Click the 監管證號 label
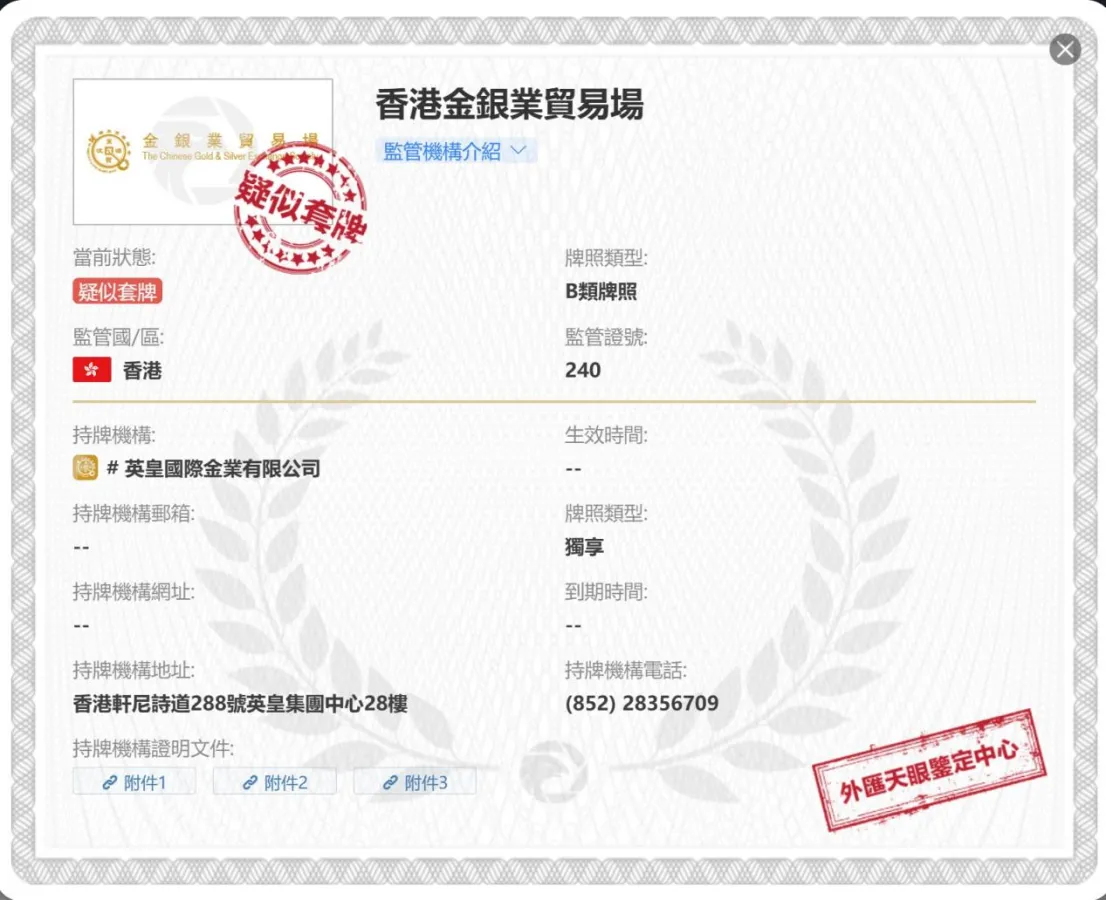 click(x=606, y=337)
